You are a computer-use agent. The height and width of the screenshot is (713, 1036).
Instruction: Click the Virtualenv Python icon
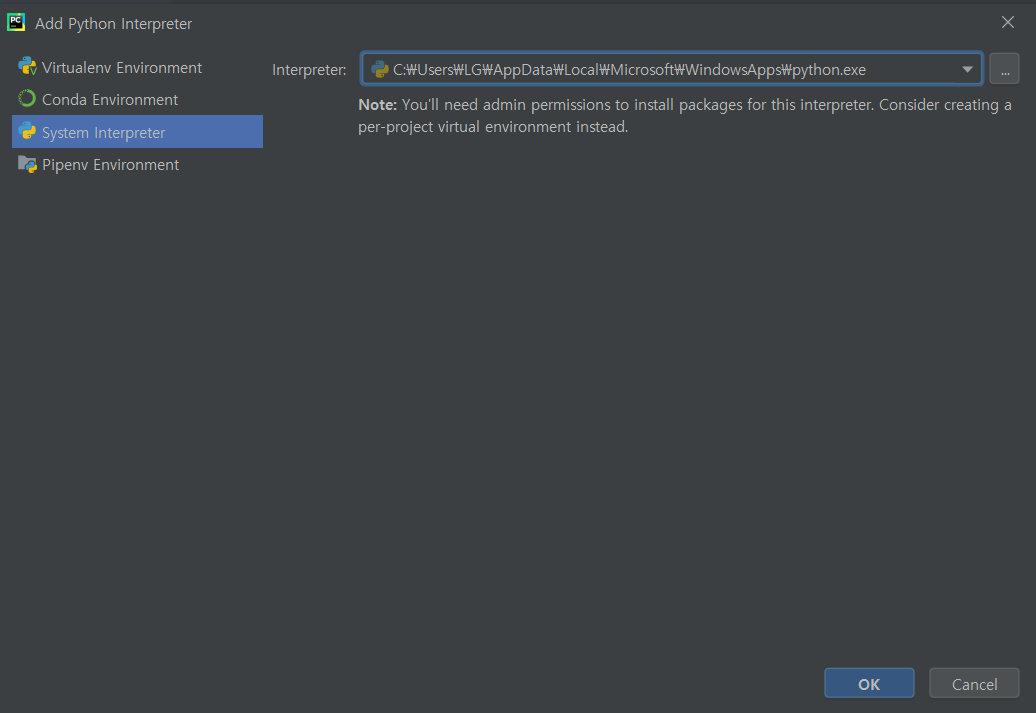(27, 67)
